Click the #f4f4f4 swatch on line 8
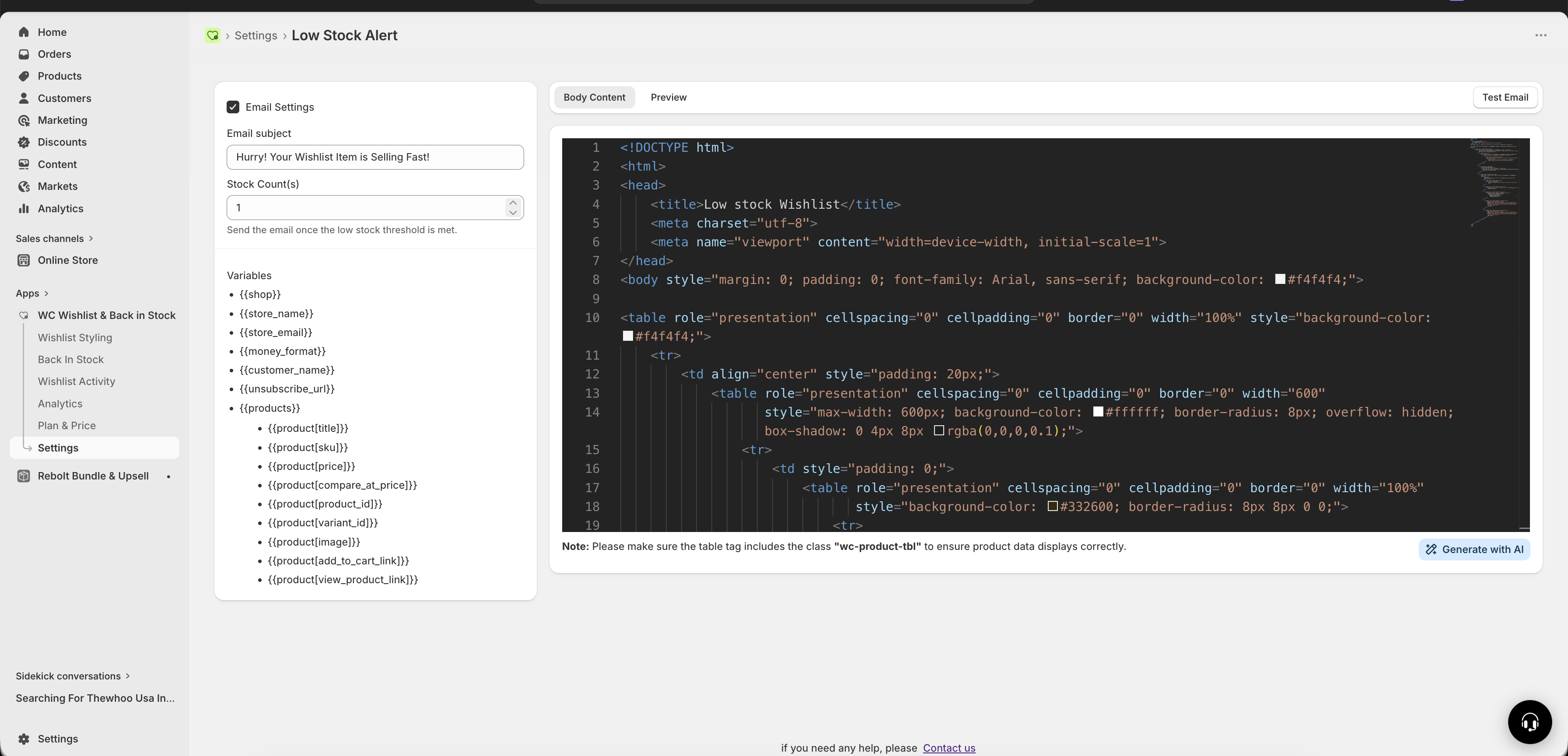 tap(1280, 280)
